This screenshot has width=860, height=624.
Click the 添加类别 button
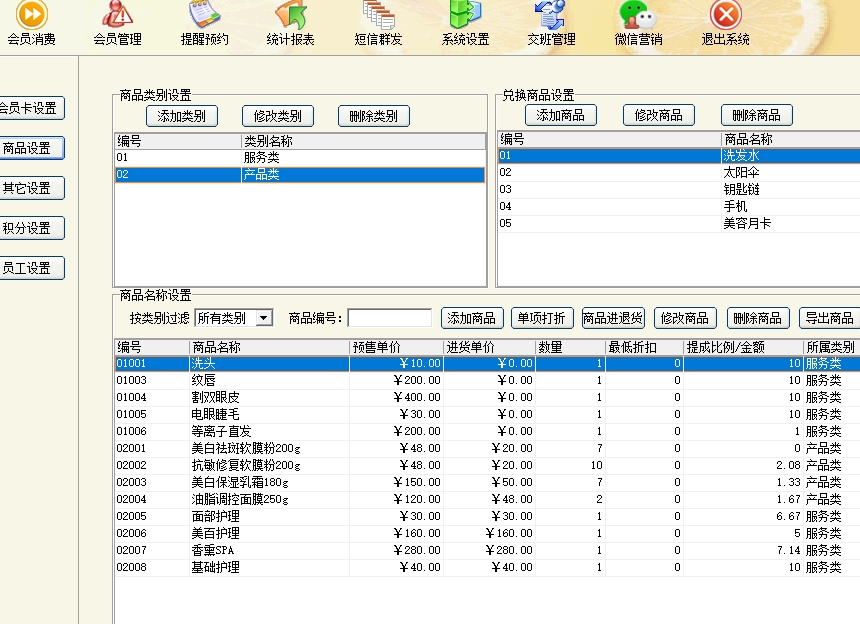click(181, 116)
